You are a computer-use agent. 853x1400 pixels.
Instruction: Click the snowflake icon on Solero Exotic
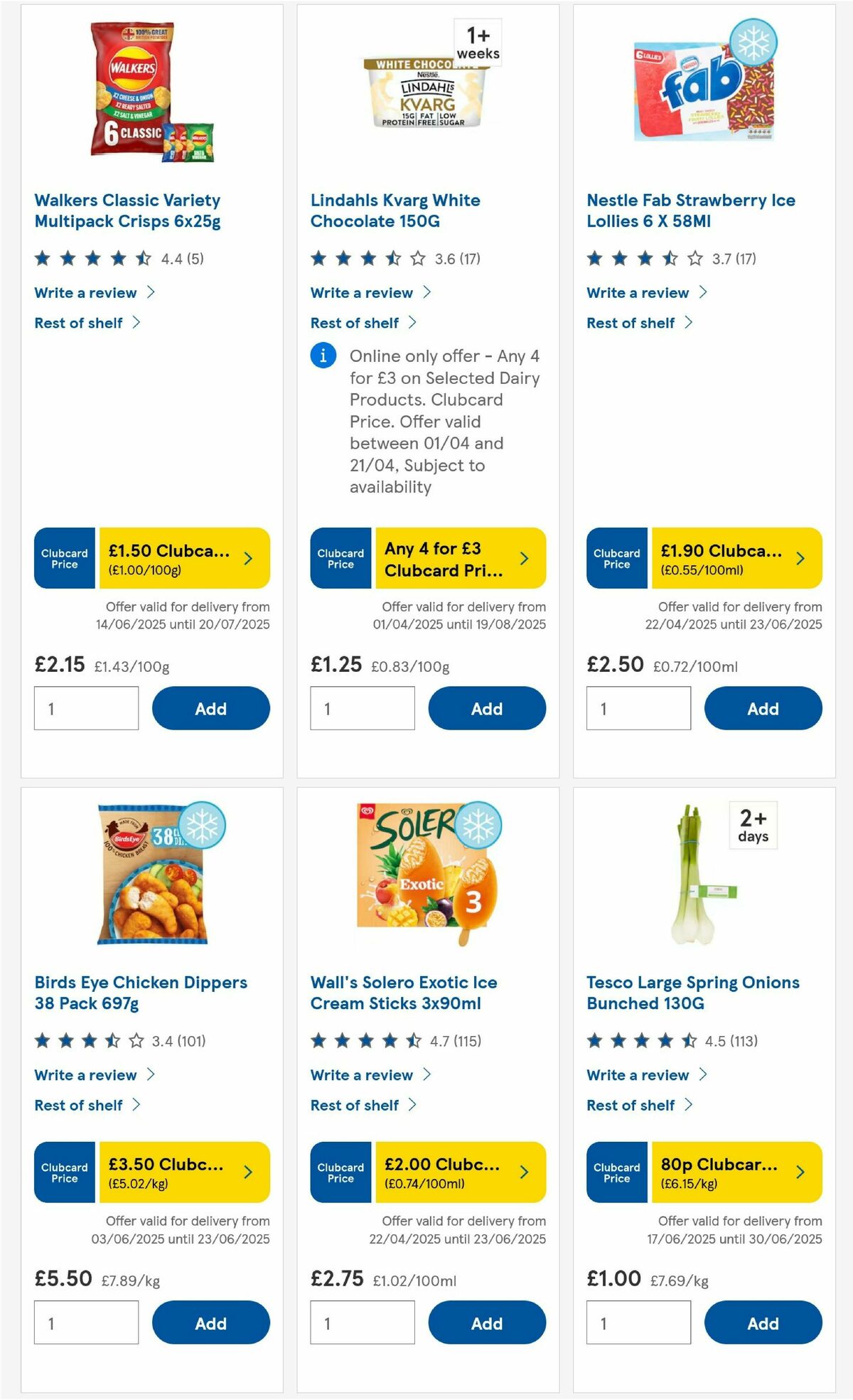[x=478, y=823]
